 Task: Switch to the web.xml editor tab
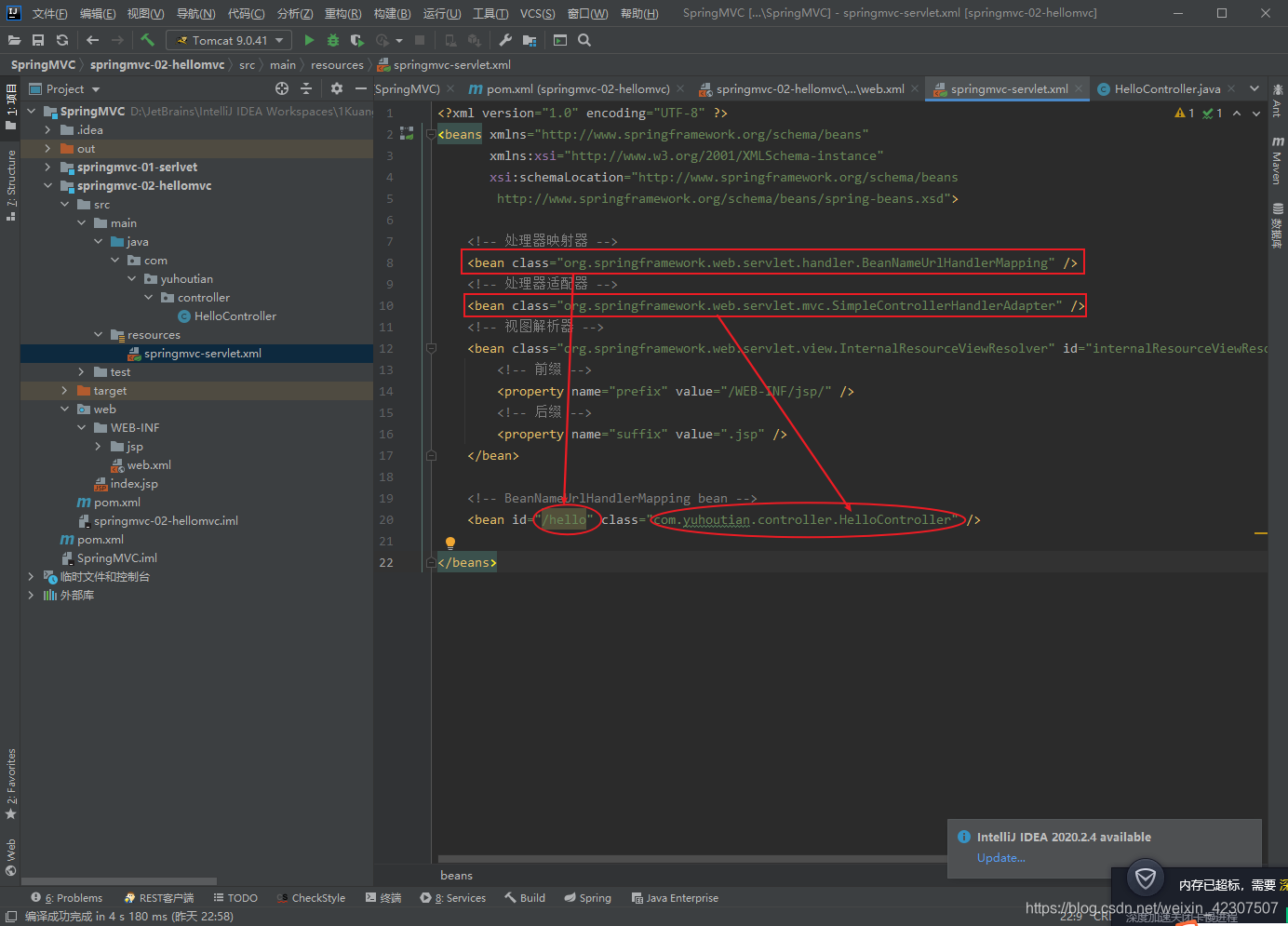[x=810, y=88]
